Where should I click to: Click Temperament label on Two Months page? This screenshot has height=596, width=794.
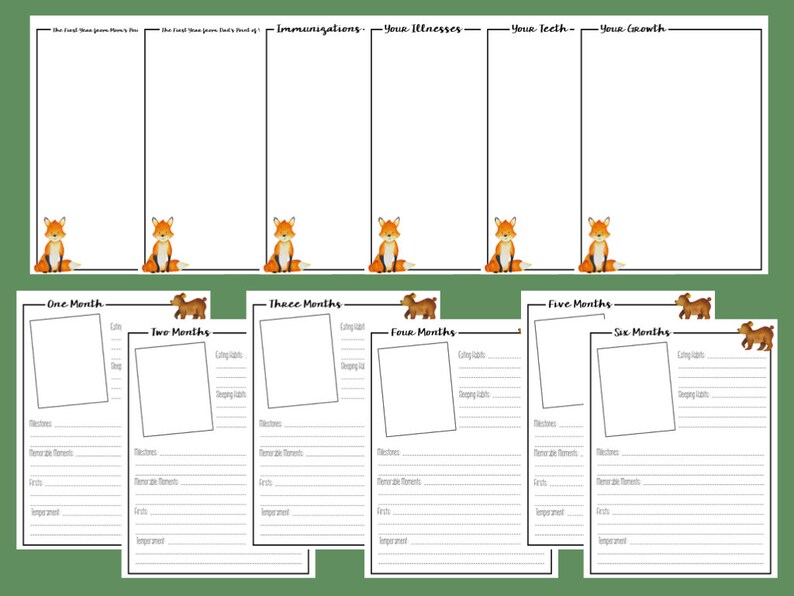[150, 541]
